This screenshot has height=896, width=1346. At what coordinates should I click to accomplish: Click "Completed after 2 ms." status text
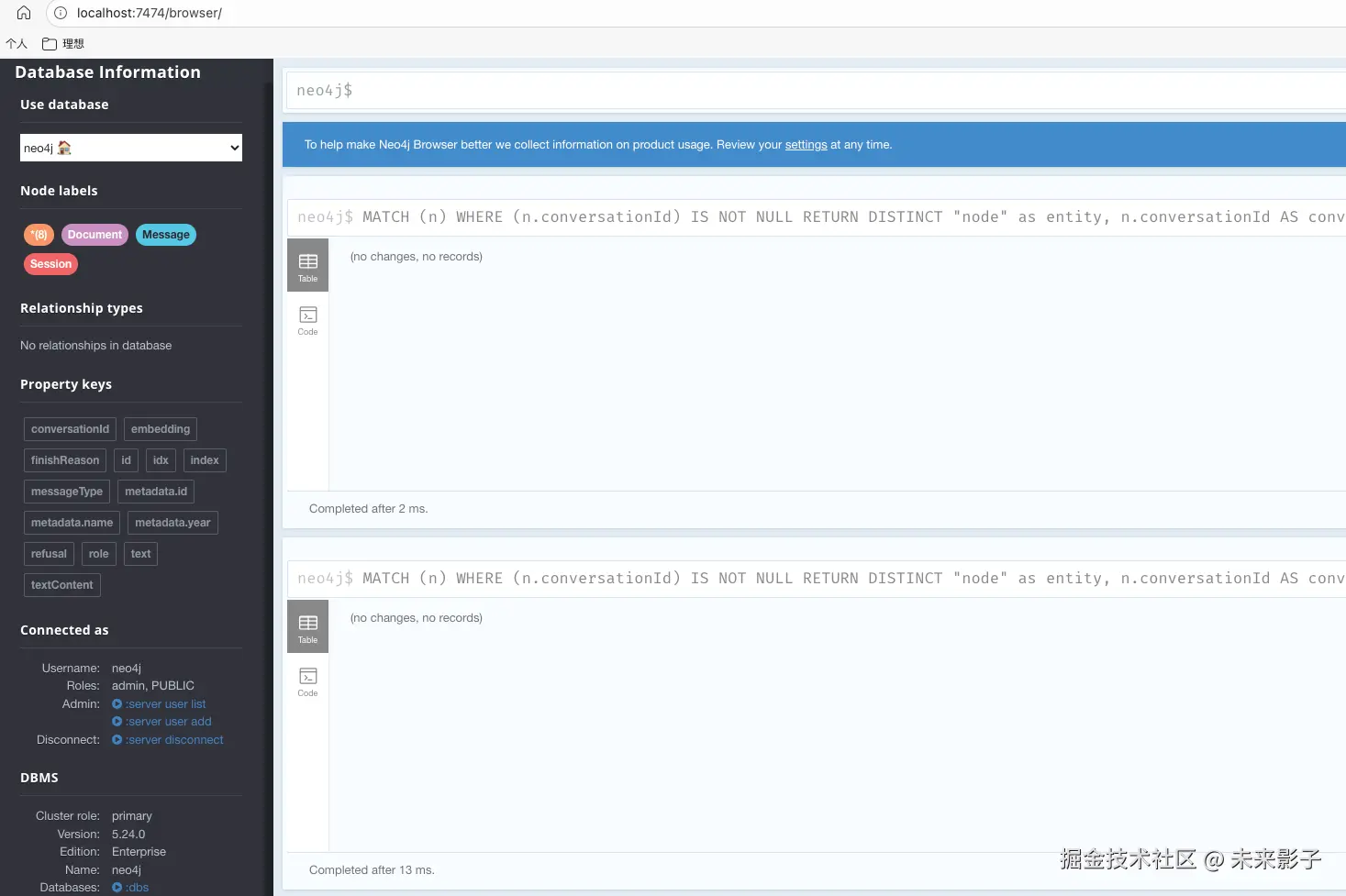pyautogui.click(x=369, y=509)
